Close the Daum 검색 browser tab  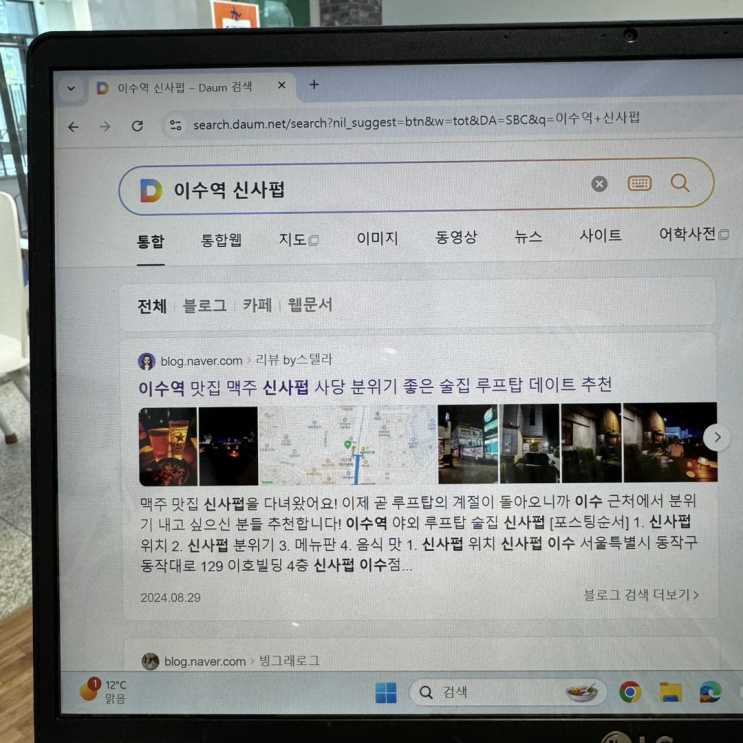[281, 85]
